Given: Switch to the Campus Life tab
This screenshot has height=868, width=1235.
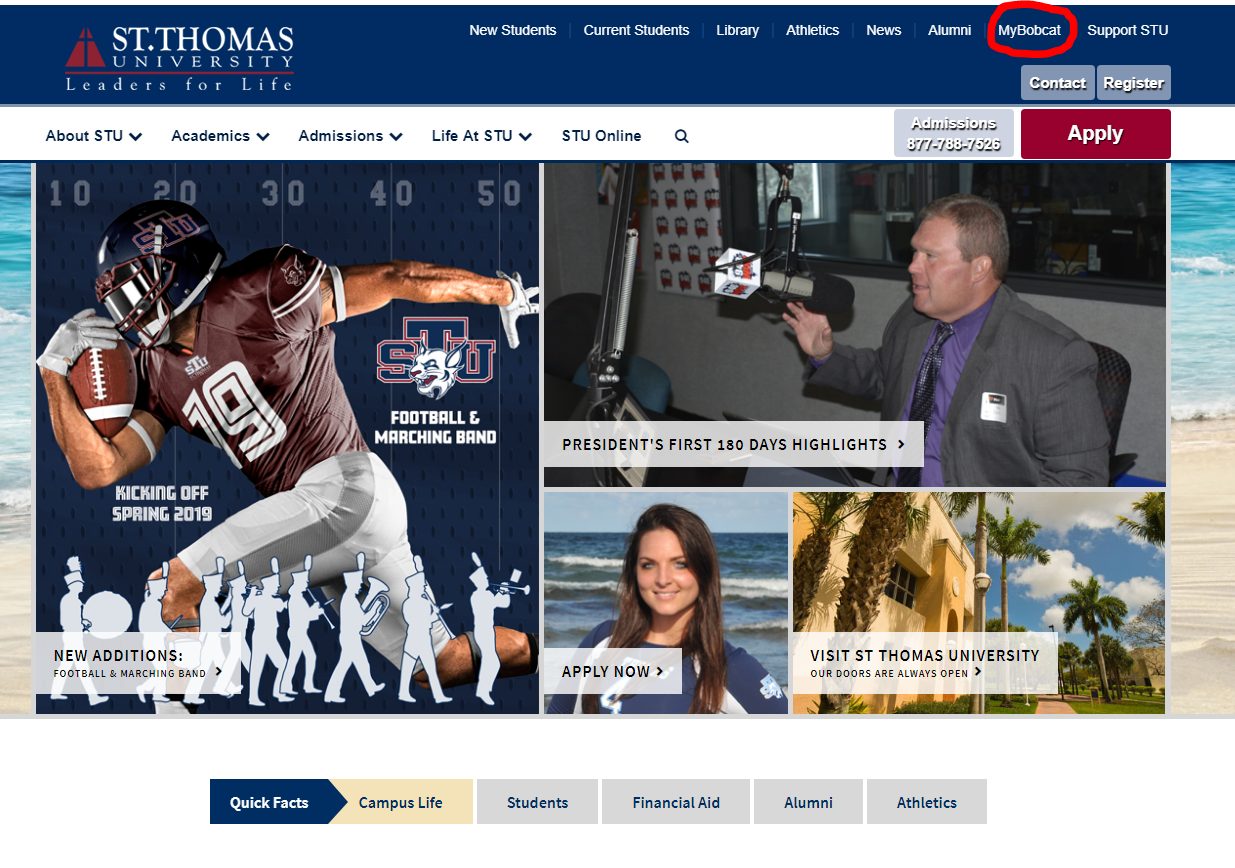Looking at the screenshot, I should tap(400, 801).
